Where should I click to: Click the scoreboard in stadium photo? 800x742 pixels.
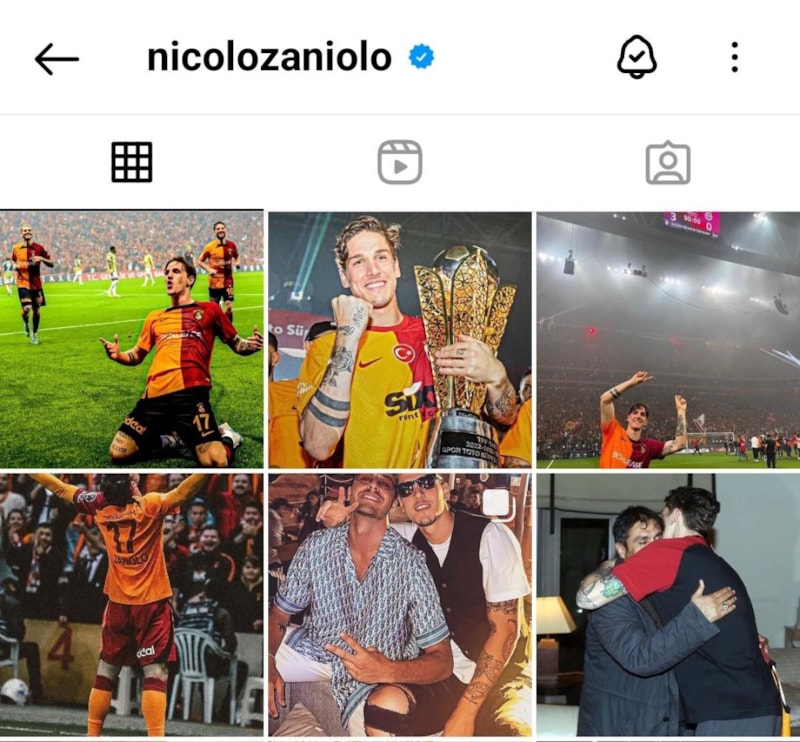point(691,224)
